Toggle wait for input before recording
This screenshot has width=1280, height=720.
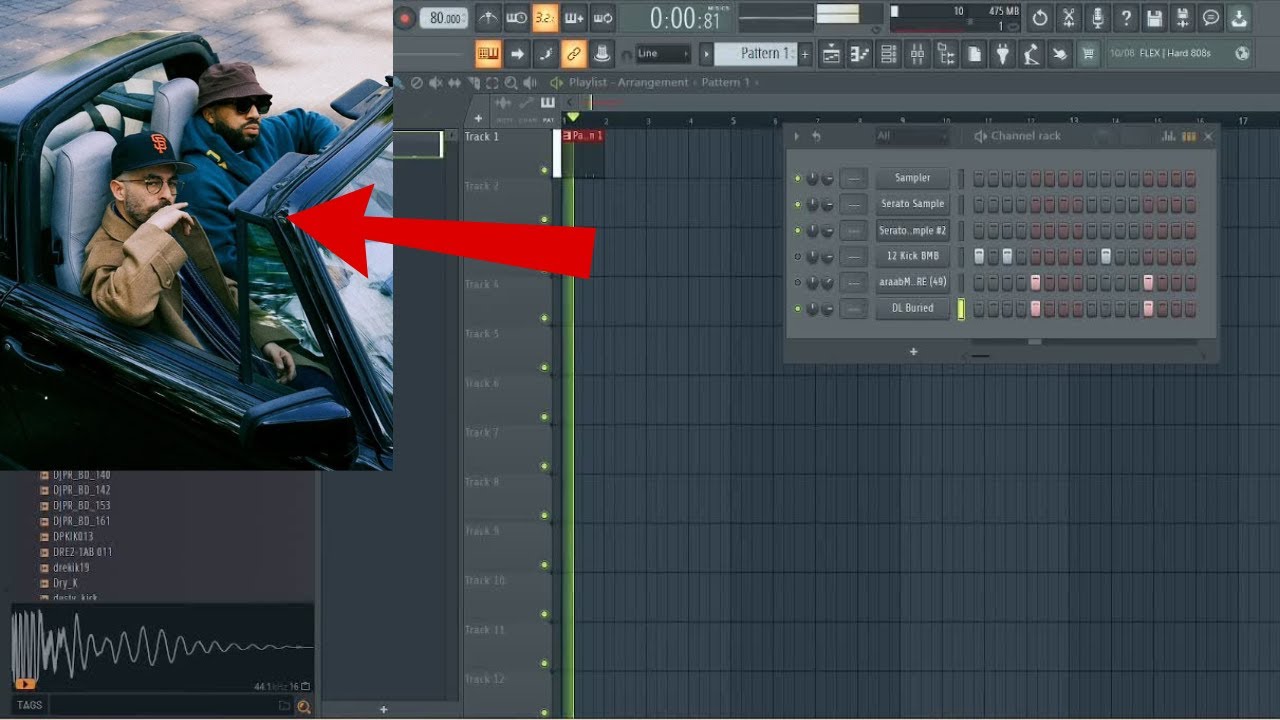(517, 18)
